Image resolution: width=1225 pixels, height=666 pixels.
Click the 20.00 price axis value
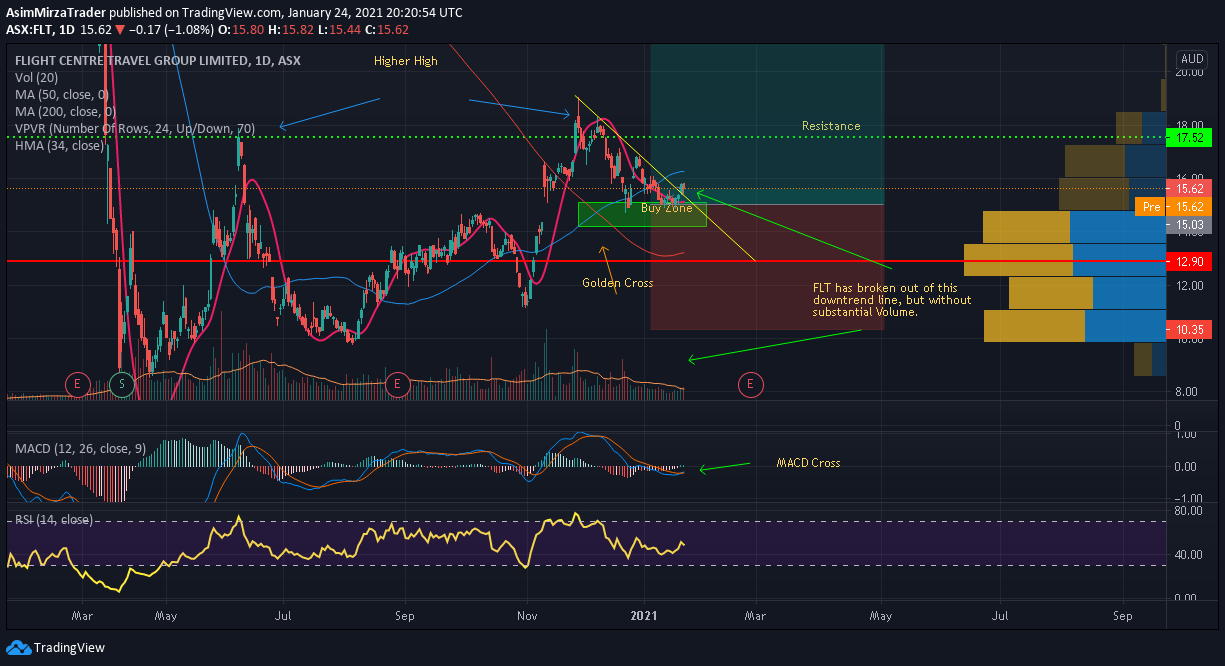click(x=1190, y=73)
